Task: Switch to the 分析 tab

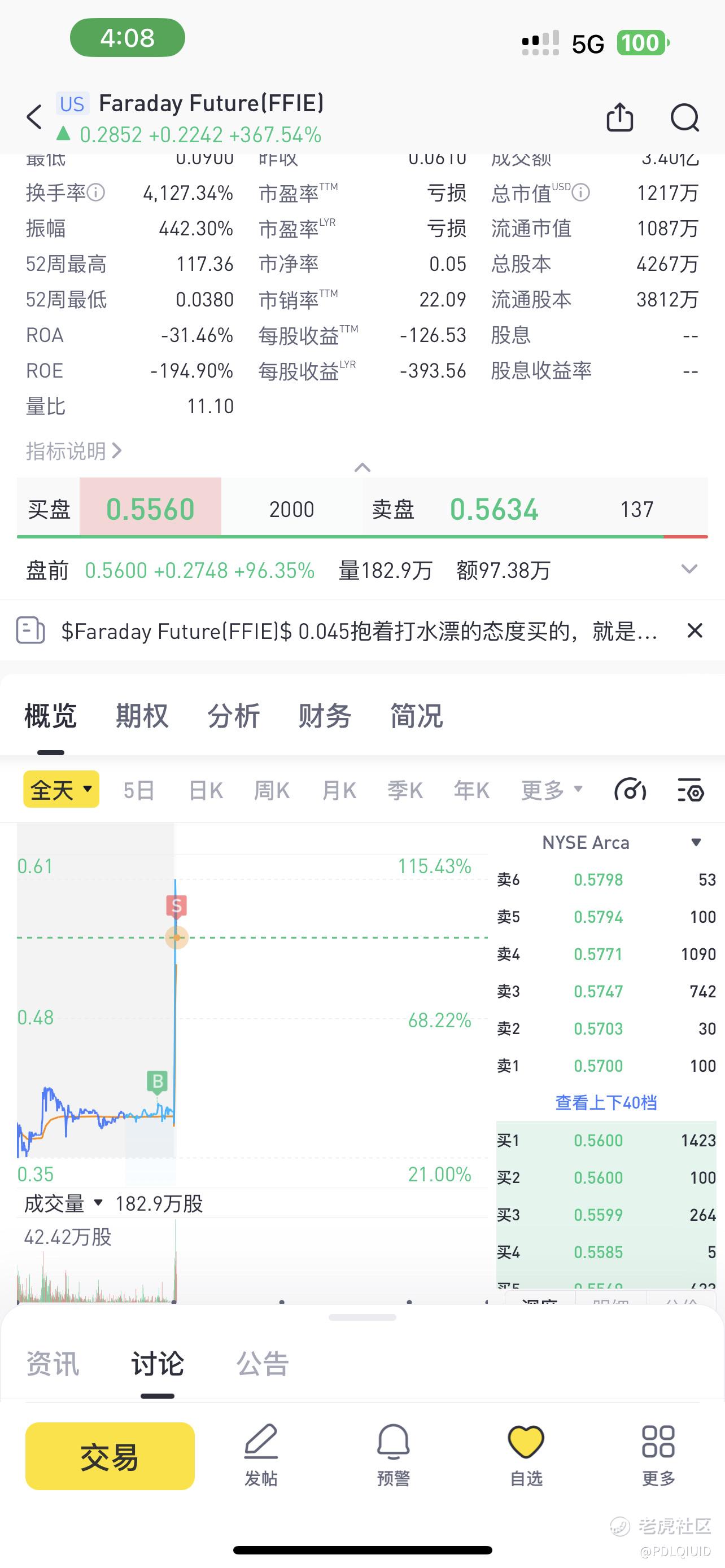Action: pyautogui.click(x=233, y=716)
